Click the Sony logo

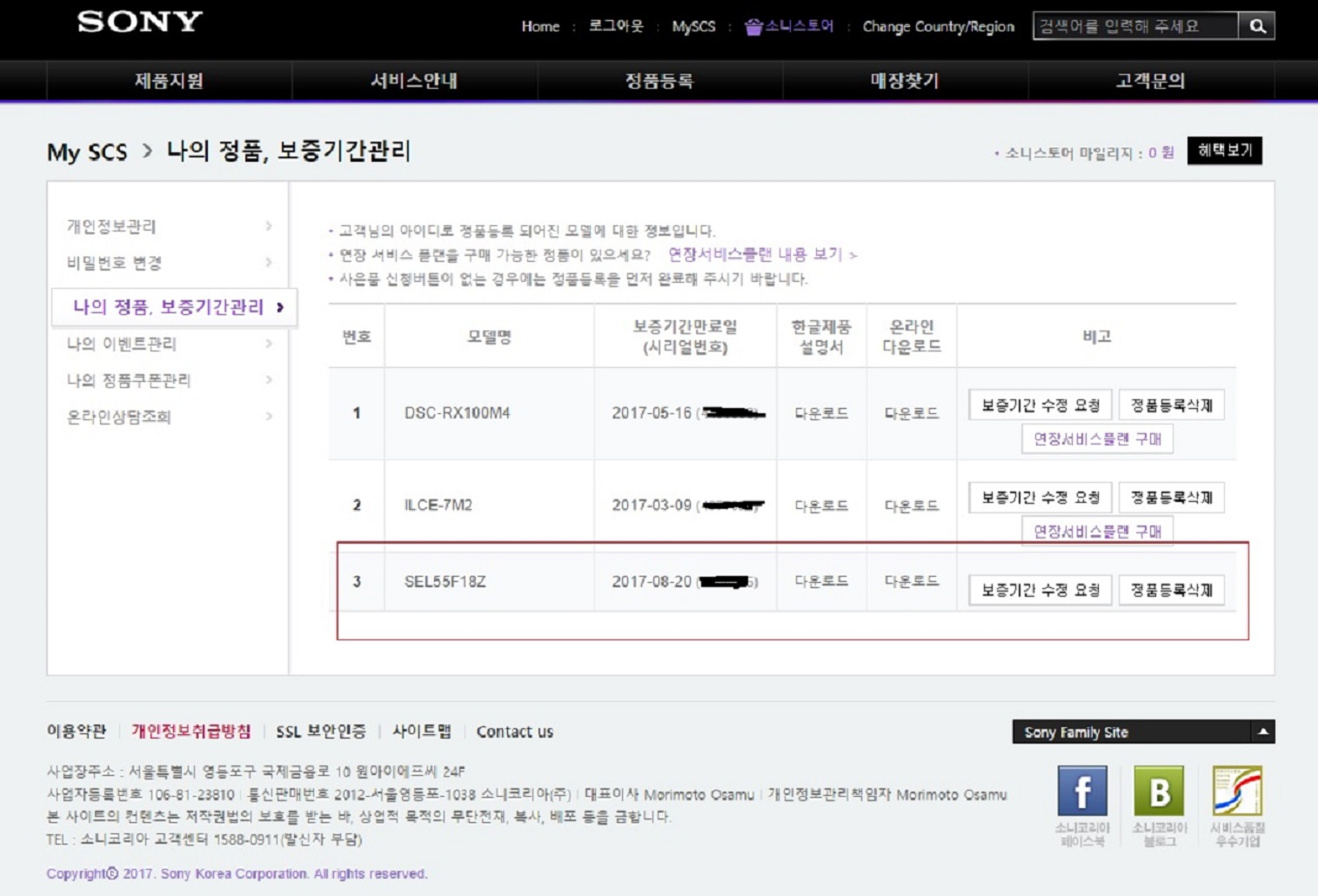[x=140, y=23]
